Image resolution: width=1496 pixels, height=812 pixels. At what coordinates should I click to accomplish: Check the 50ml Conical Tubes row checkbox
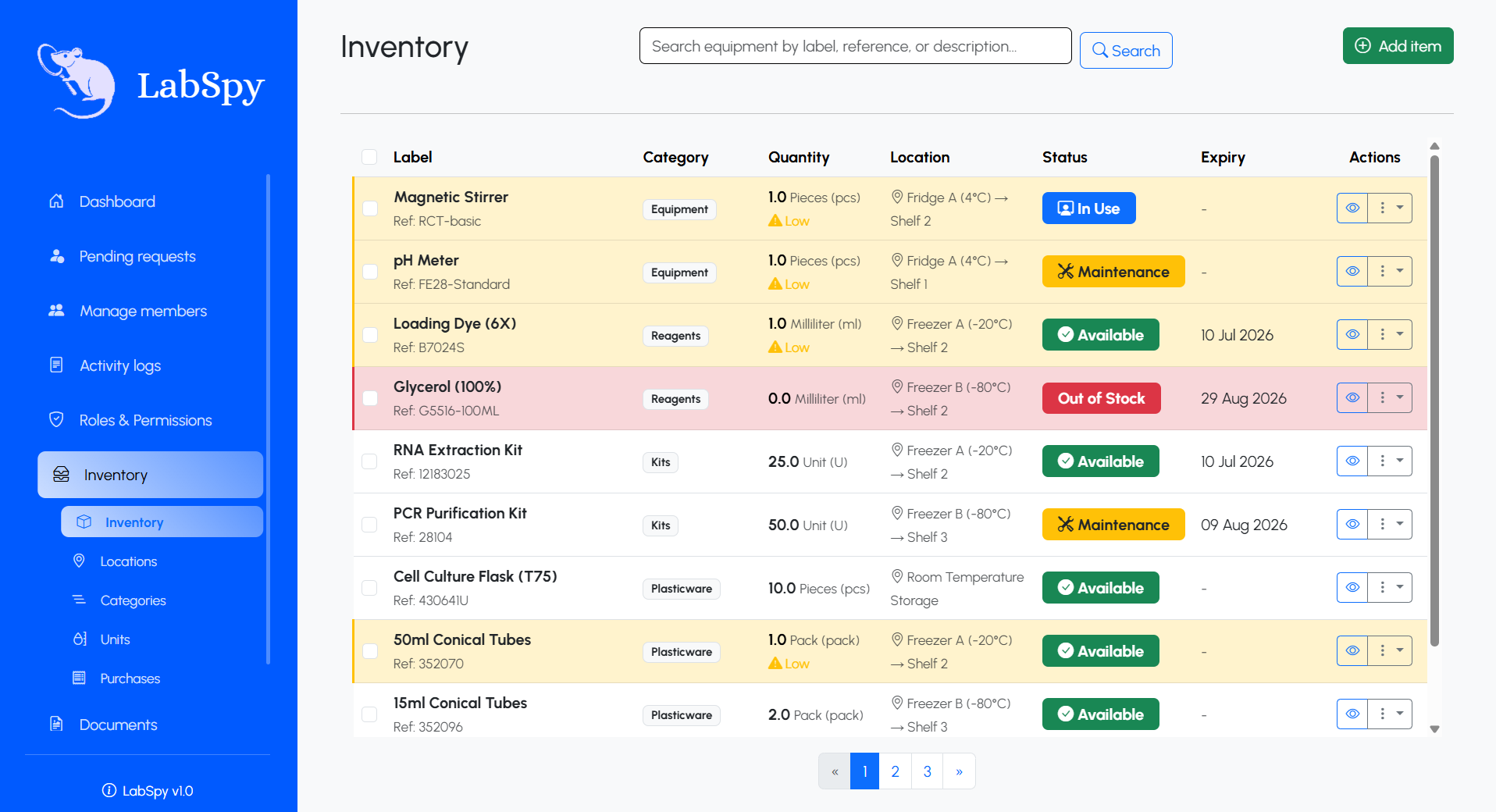coord(370,651)
